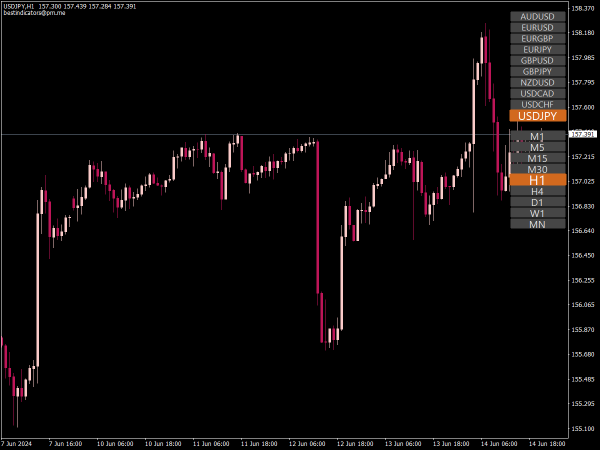
Task: Click the 156.255 price scale value
Action: [x=582, y=280]
